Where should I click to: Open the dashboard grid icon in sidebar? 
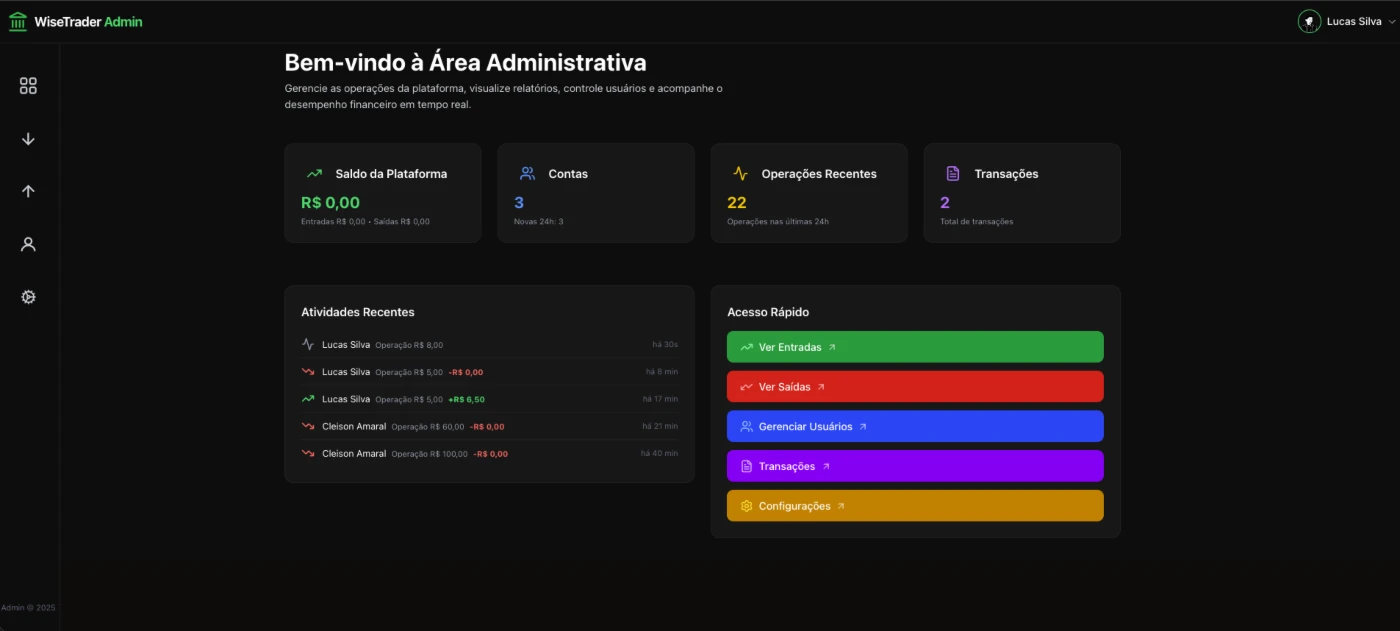28,86
